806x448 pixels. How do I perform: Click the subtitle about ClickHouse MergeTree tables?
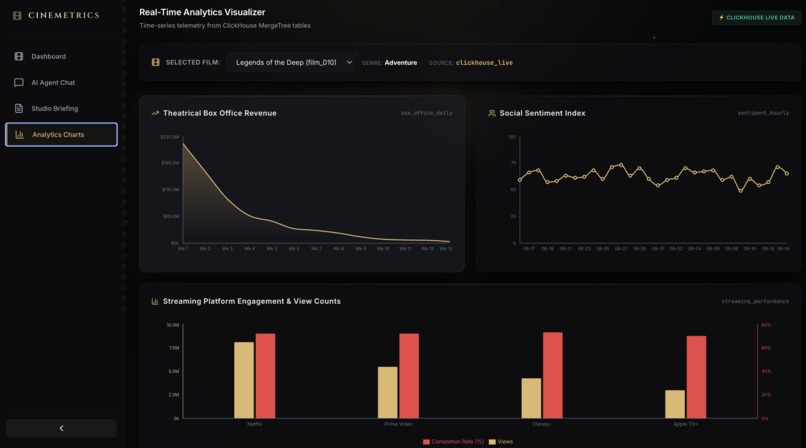[225, 26]
